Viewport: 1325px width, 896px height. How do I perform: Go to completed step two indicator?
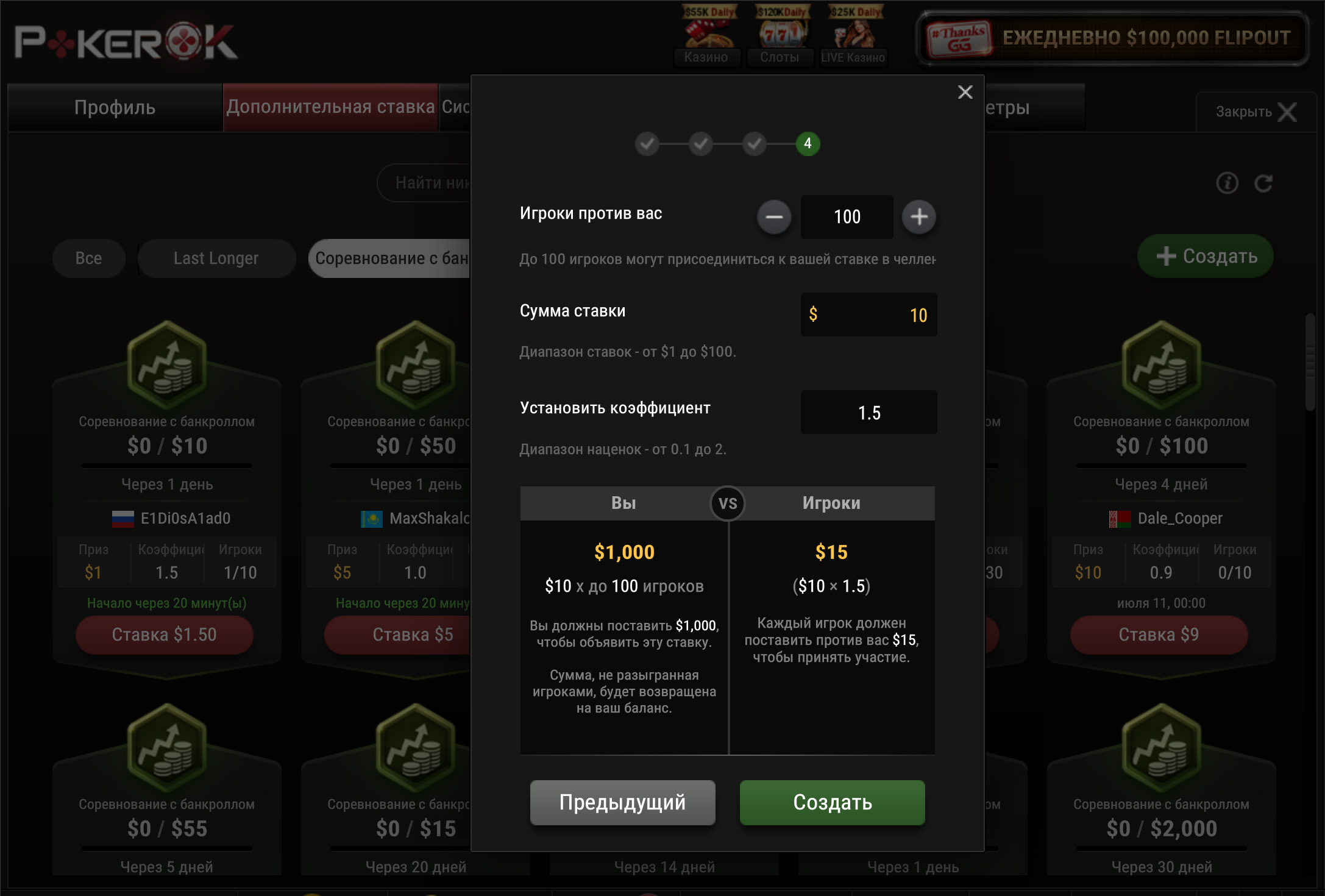(x=701, y=144)
